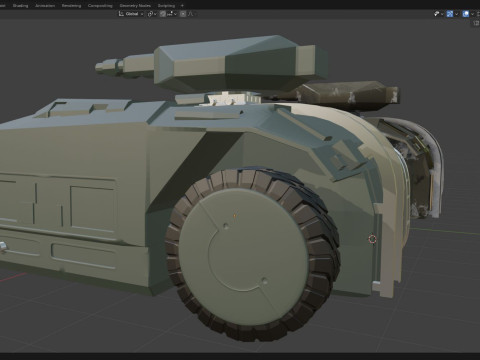This screenshot has height=360, width=480.
Task: Toggle the snapping magnet button
Action: pos(163,14)
